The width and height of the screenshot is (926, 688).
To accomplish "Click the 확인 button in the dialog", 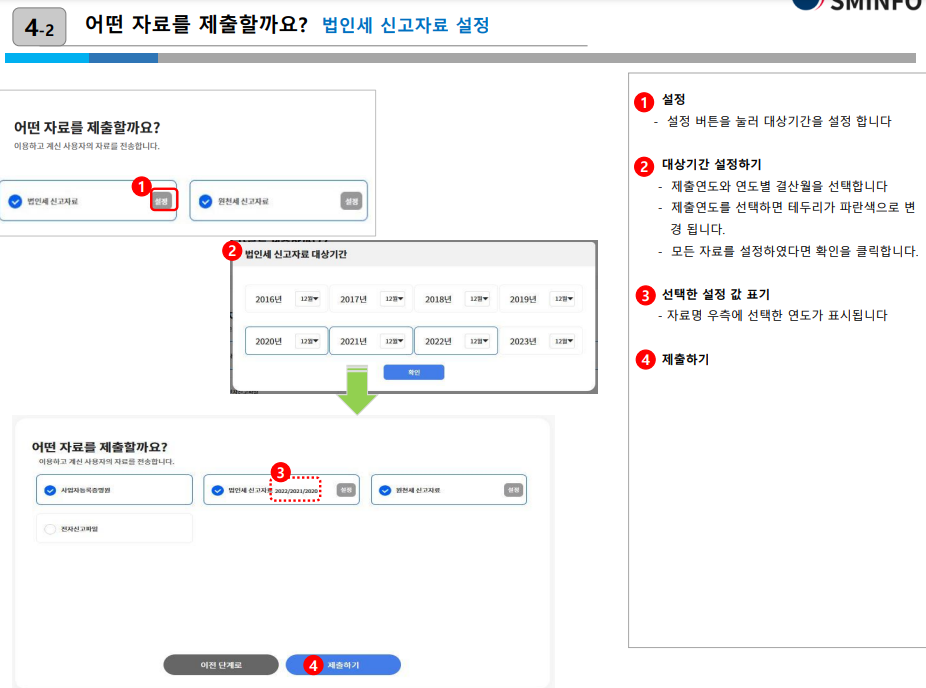I will pyautogui.click(x=413, y=372).
